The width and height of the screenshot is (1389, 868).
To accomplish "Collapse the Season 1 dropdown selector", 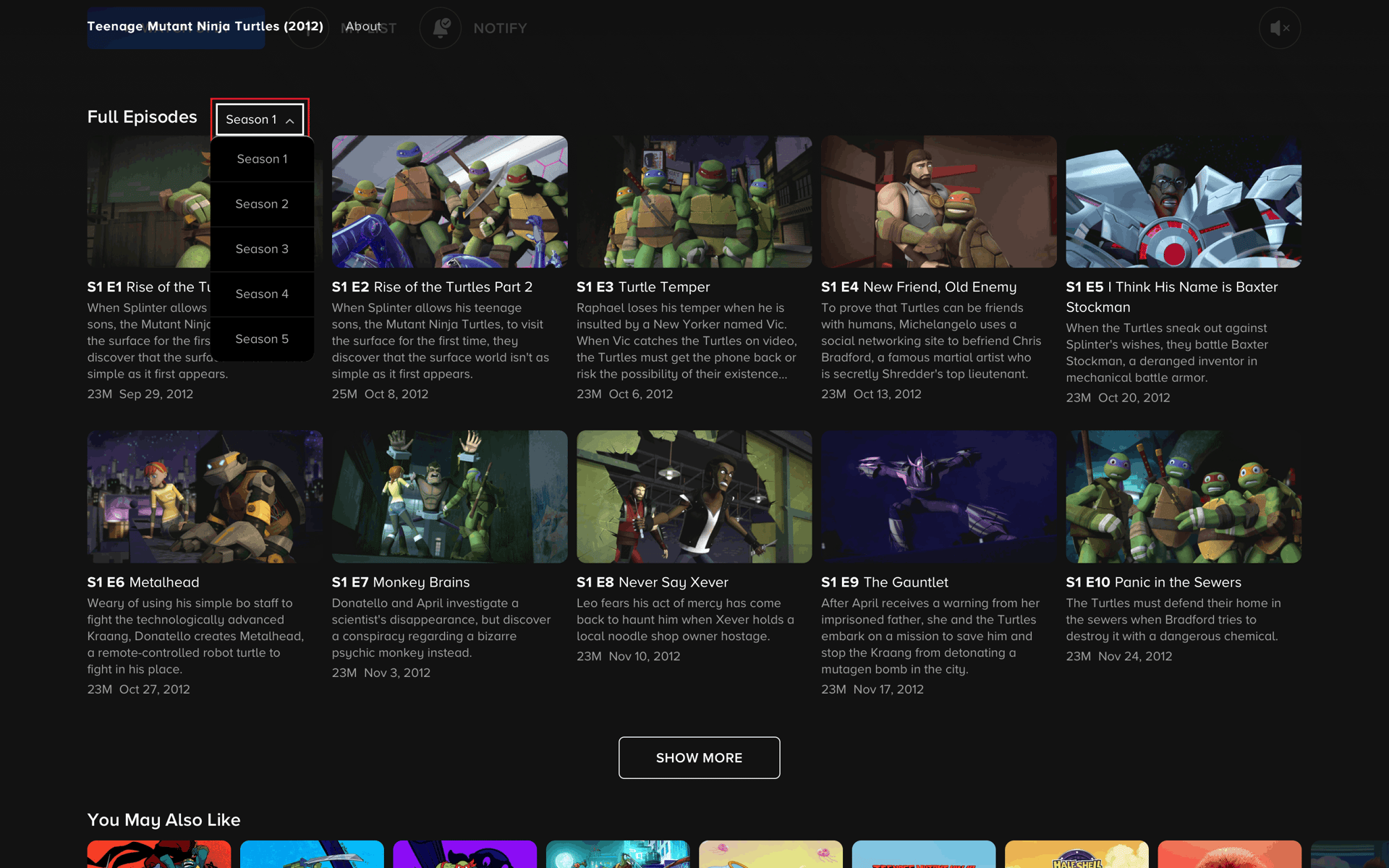I will tap(260, 119).
